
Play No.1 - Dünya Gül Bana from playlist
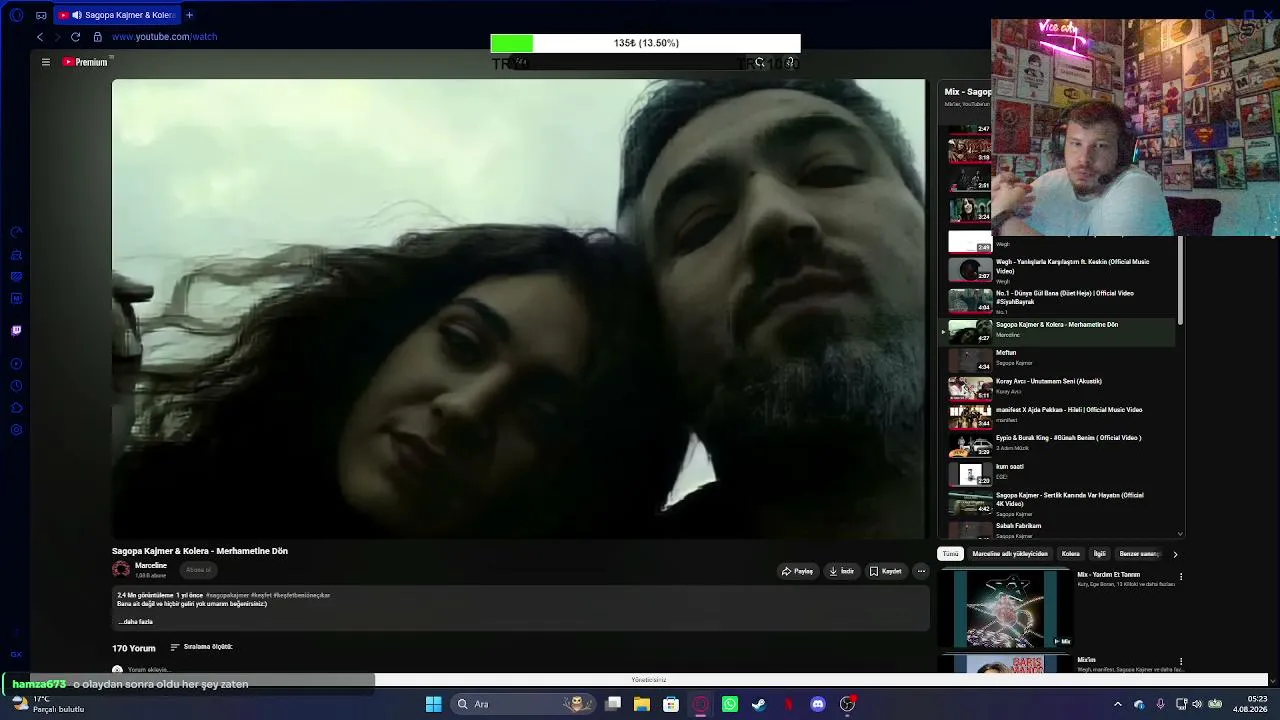[1060, 301]
